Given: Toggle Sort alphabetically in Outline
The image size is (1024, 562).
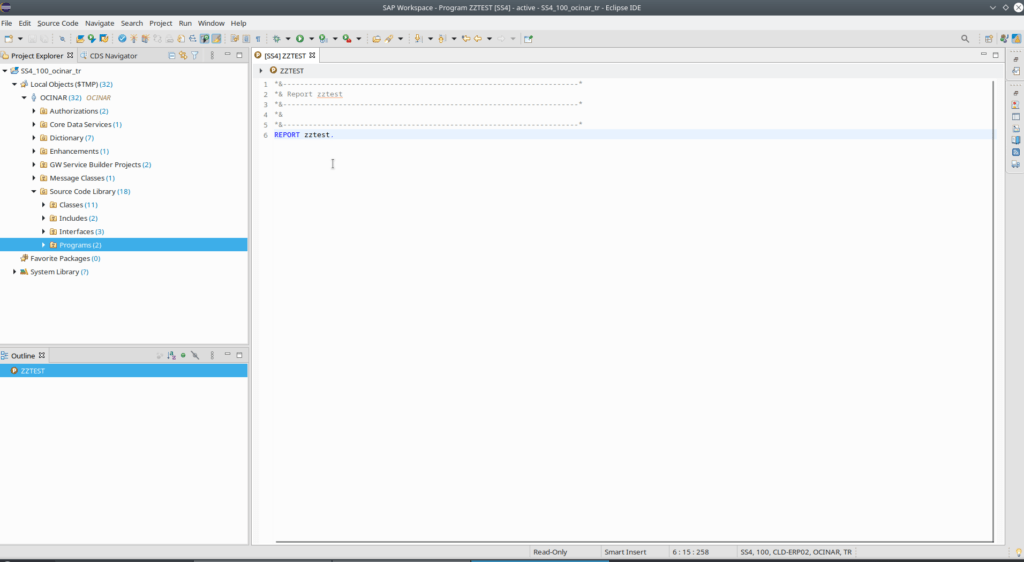Looking at the screenshot, I should [x=171, y=356].
